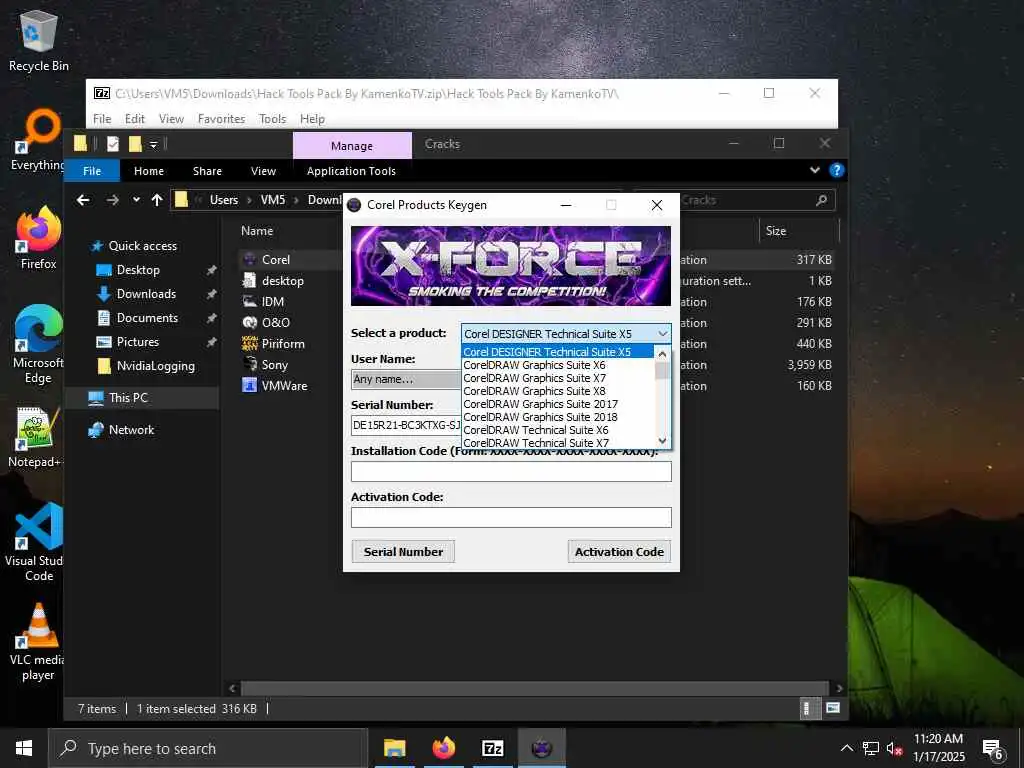
Task: Sort files by the Name column header
Action: click(x=257, y=231)
